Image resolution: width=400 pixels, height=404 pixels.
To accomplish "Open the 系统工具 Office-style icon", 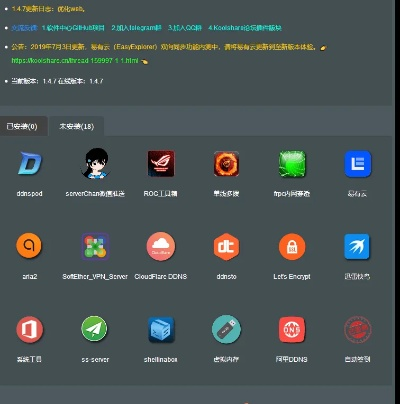I will 29,329.
